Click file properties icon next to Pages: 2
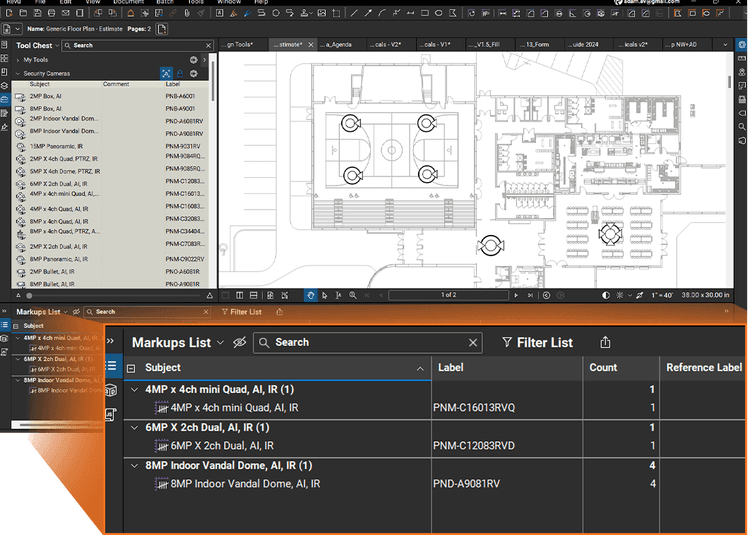Image resolution: width=750 pixels, height=535 pixels. (162, 29)
